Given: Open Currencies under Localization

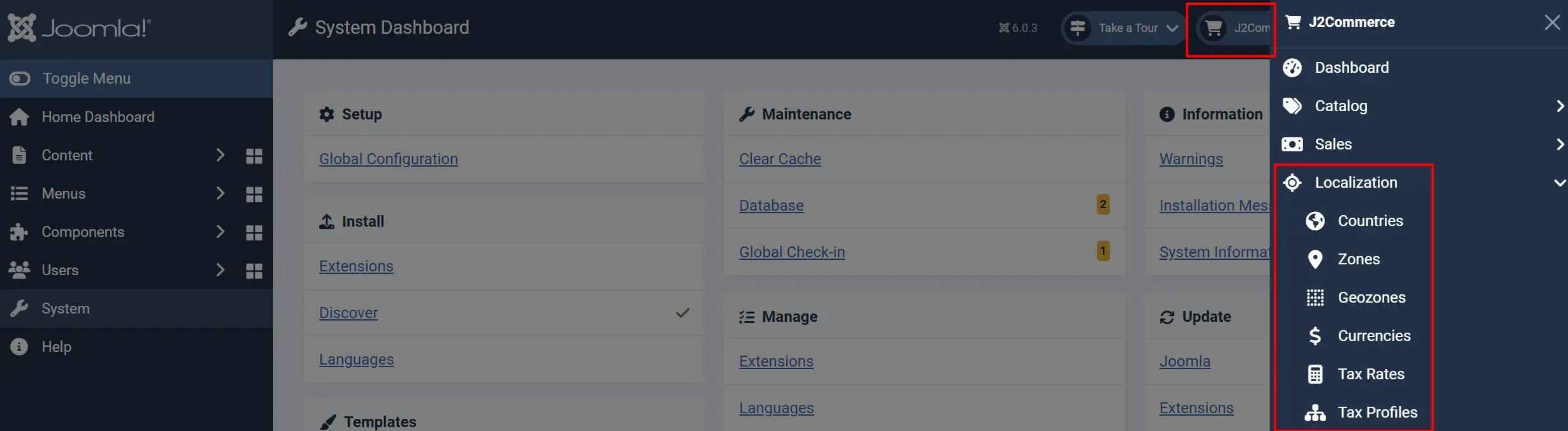Looking at the screenshot, I should pyautogui.click(x=1374, y=336).
